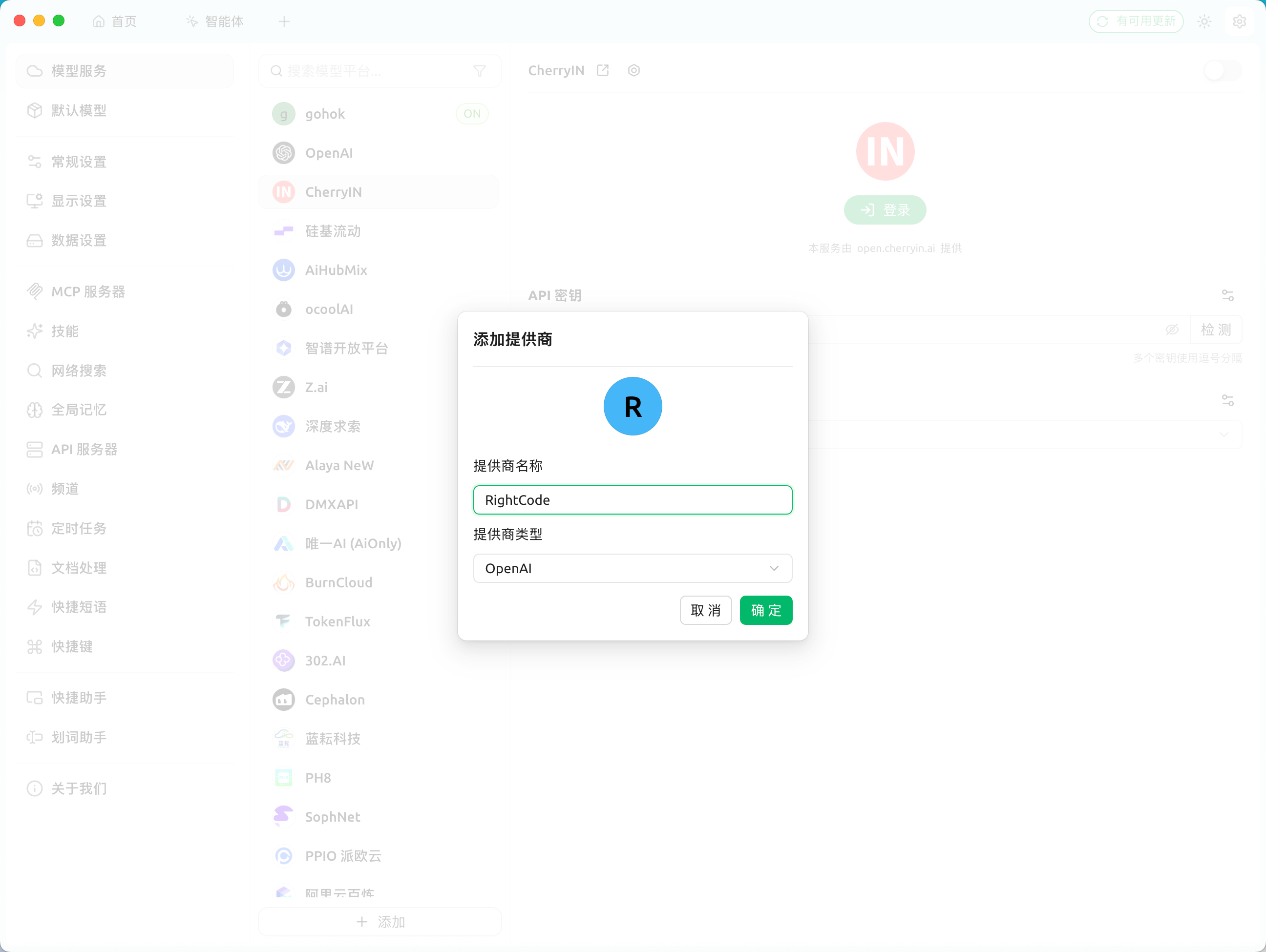
Task: Select the CherryIN provider in list
Action: (379, 192)
